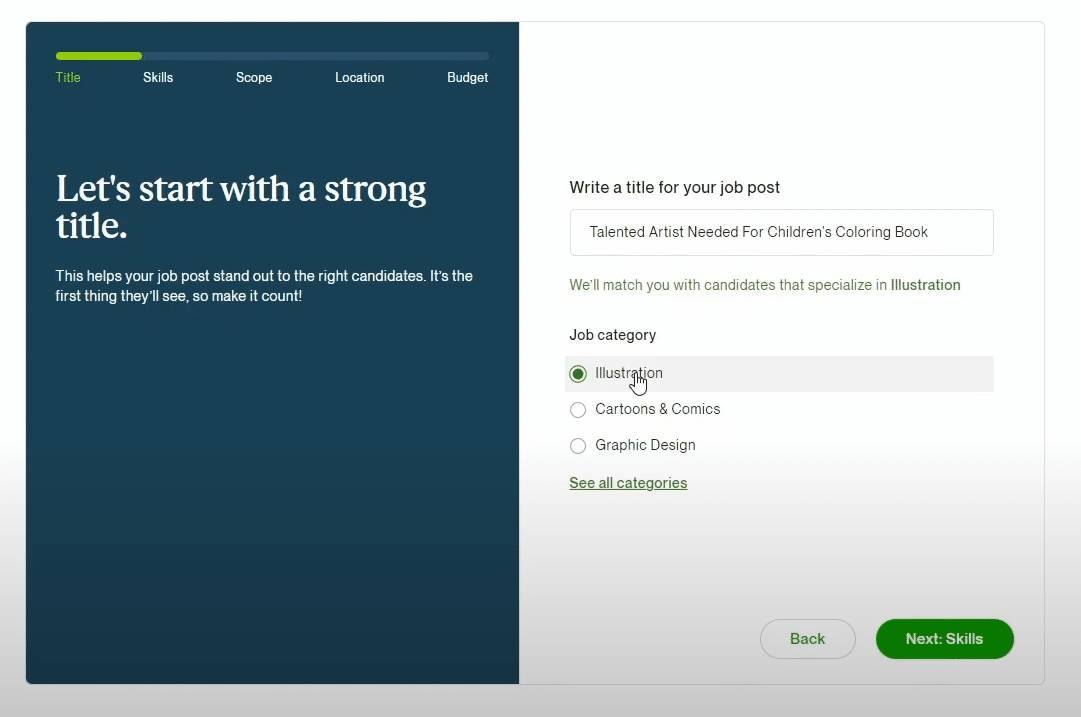1081x717 pixels.
Task: Click the "Write a title for your job post" label
Action: 674,188
